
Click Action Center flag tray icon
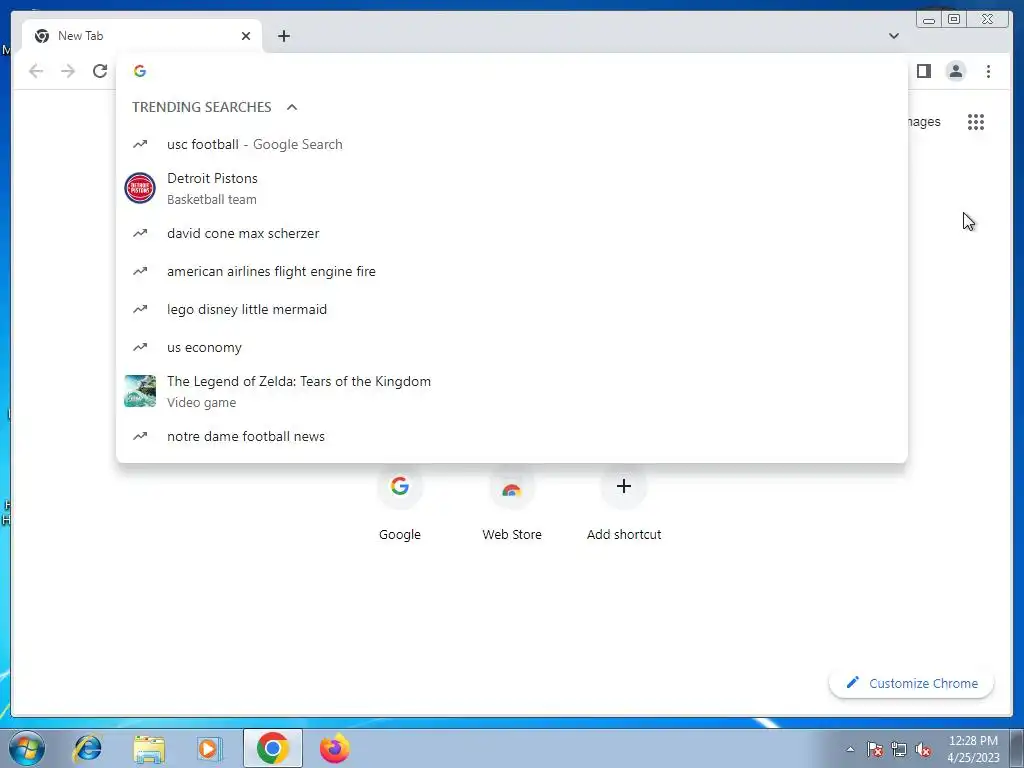tap(874, 749)
